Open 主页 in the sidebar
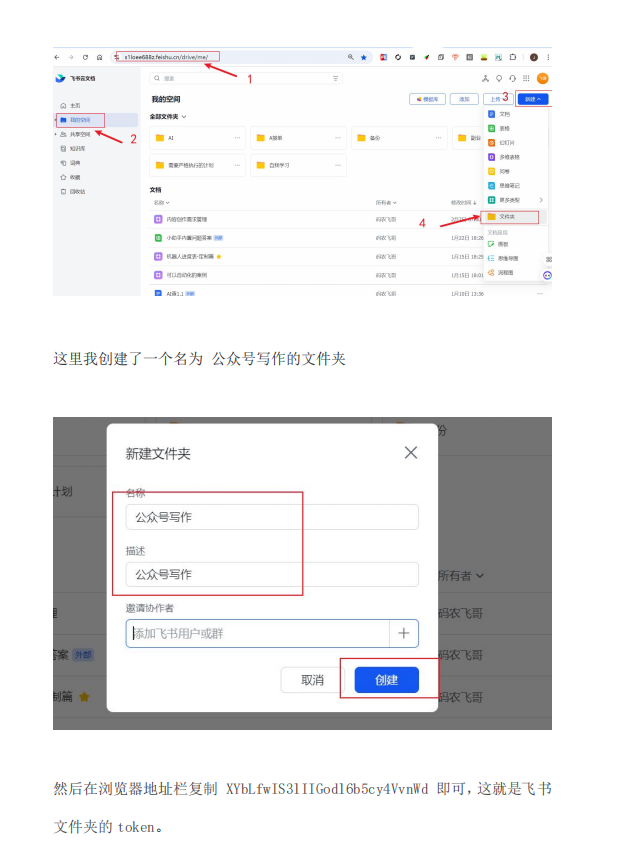This screenshot has height=868, width=621. (71, 105)
